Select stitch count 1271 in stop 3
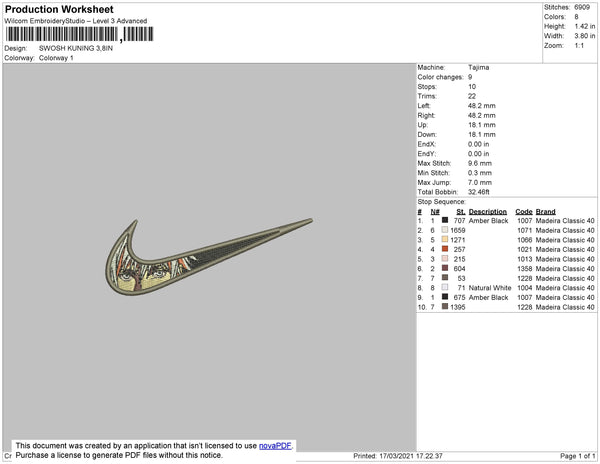Image resolution: width=600 pixels, height=464 pixels. point(458,240)
